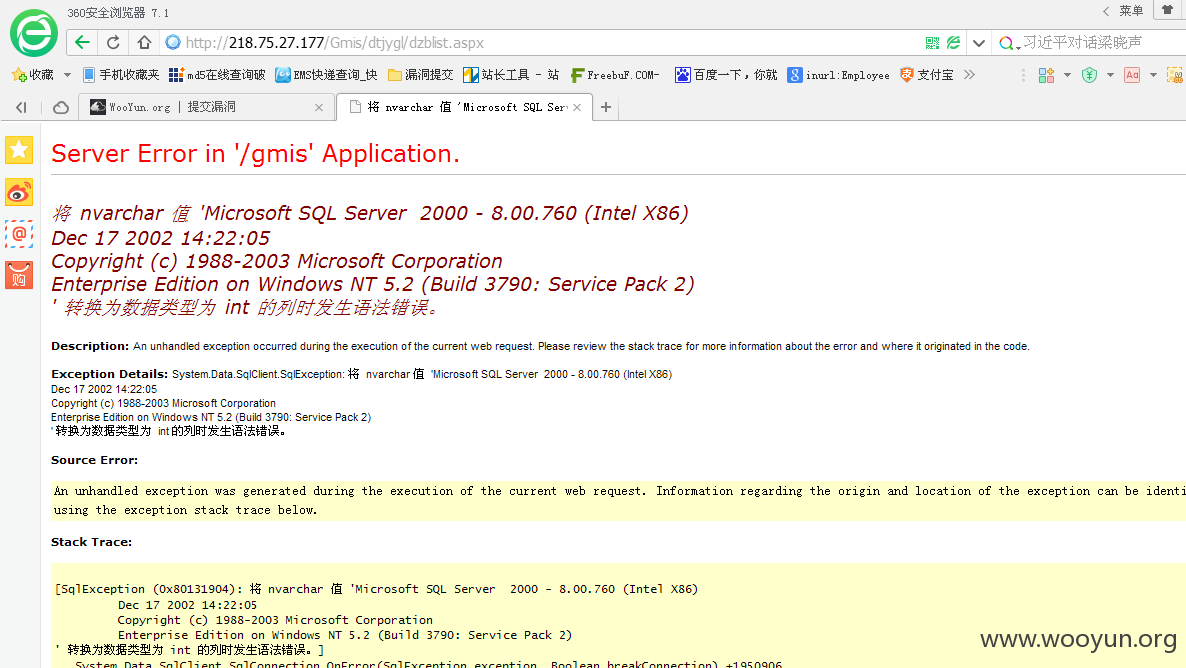Open 站长工具 bookmark
Viewport: 1186px width, 668px height.
511,75
